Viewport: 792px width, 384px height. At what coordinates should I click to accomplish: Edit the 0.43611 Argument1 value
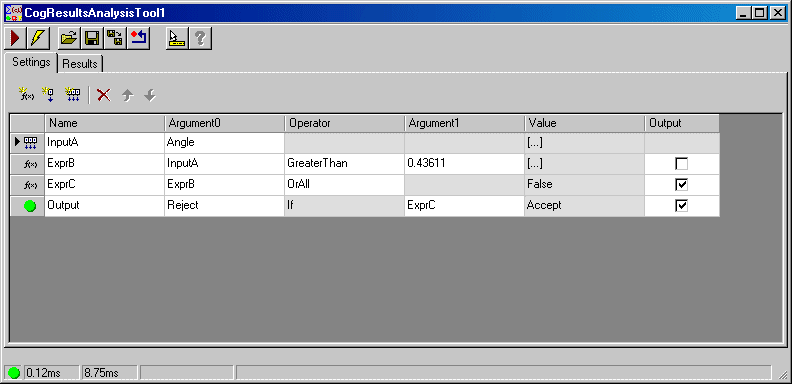(464, 164)
